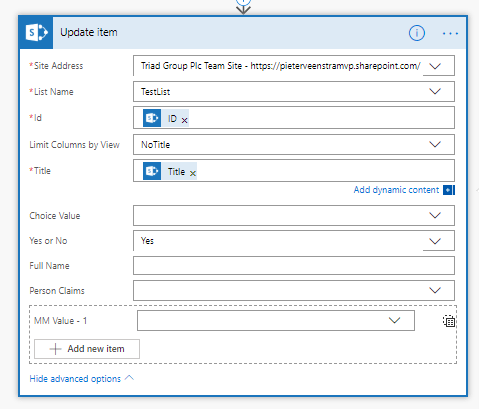Click into the Title input field

click(x=294, y=171)
